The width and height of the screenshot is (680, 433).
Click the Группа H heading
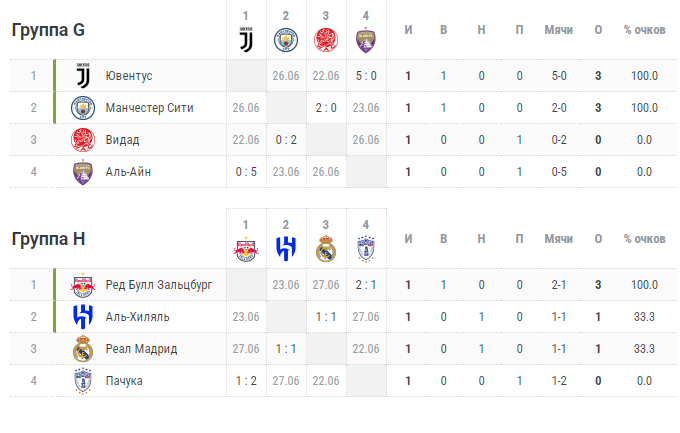click(x=48, y=239)
